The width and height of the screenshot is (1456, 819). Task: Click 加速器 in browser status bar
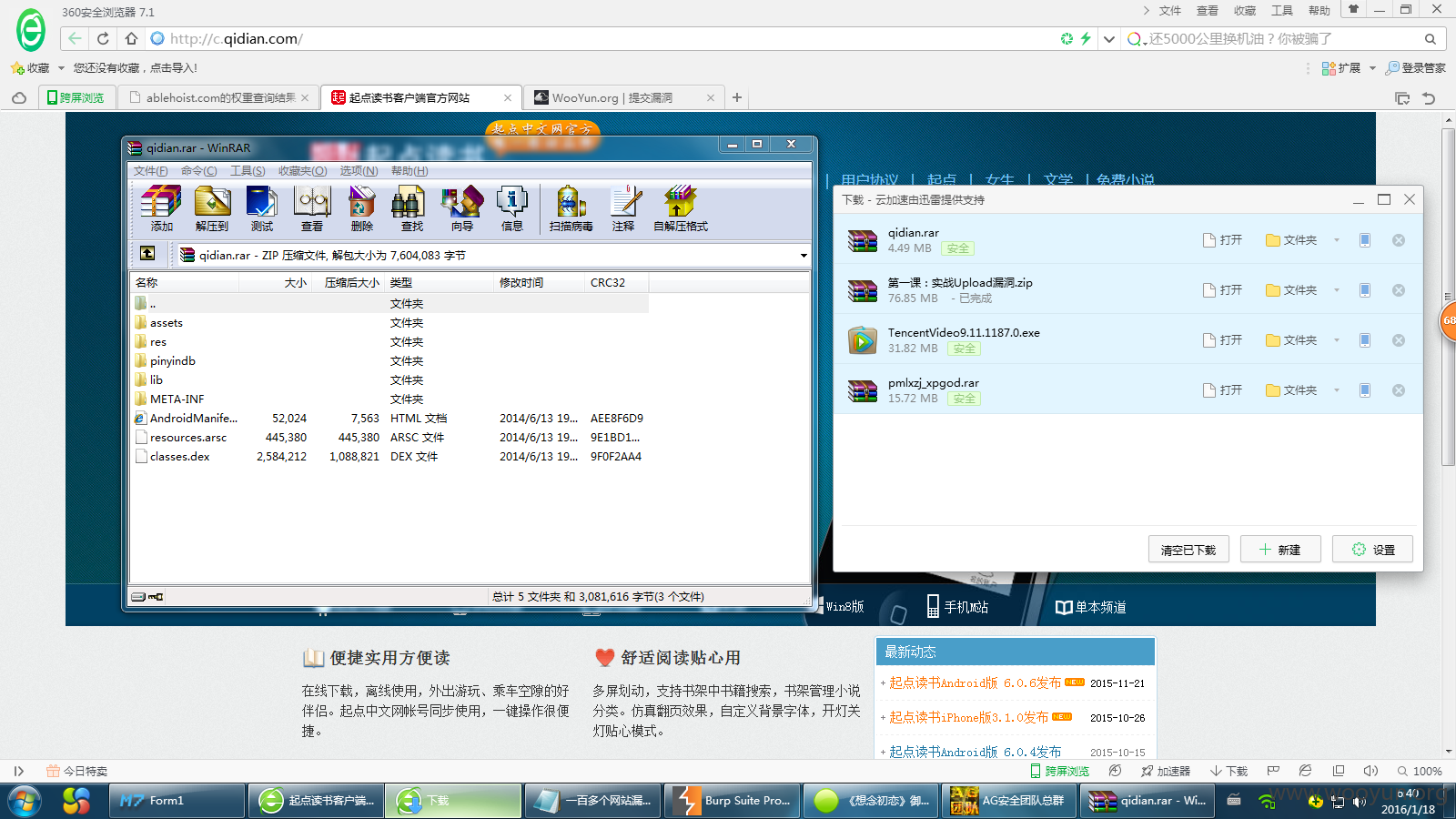(x=1166, y=771)
